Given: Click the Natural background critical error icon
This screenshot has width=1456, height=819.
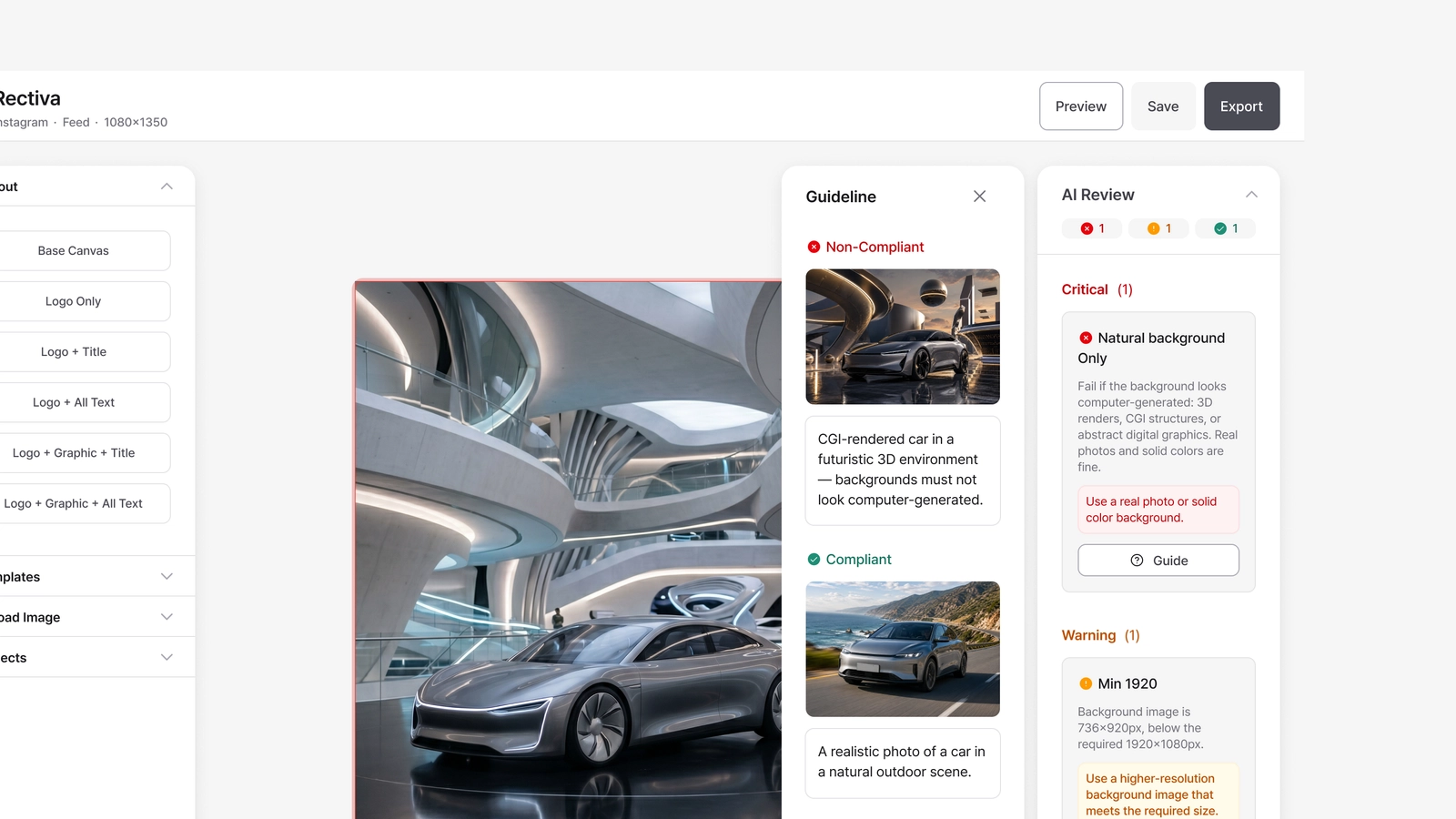Looking at the screenshot, I should [1086, 338].
